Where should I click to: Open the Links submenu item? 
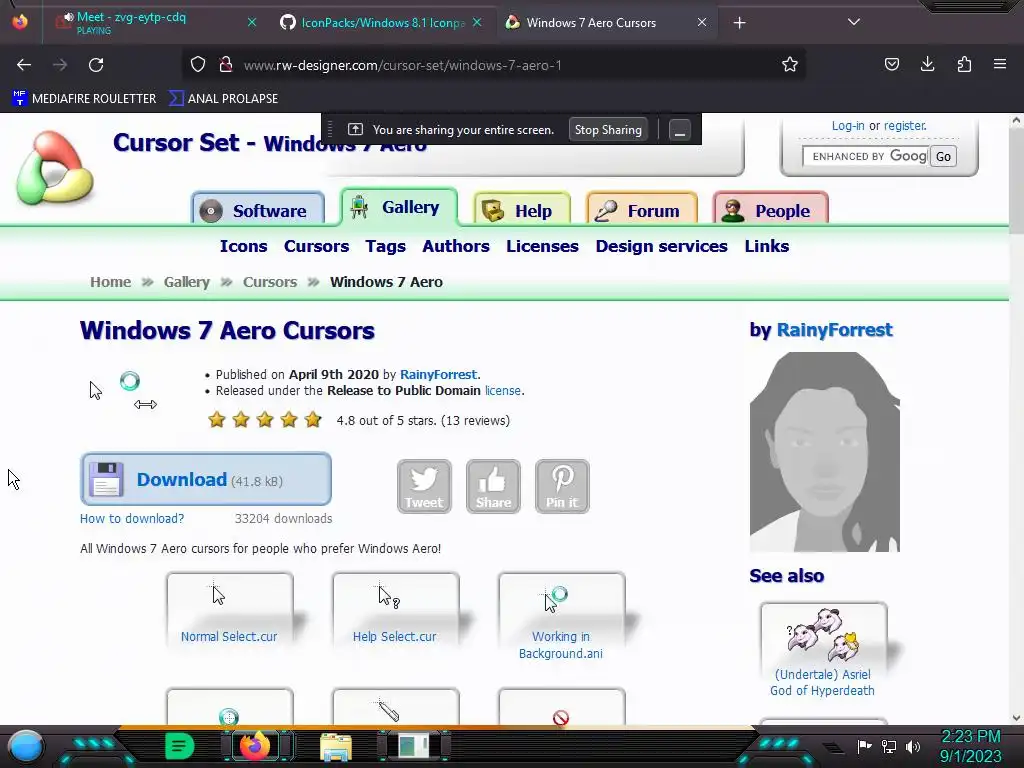tap(767, 246)
